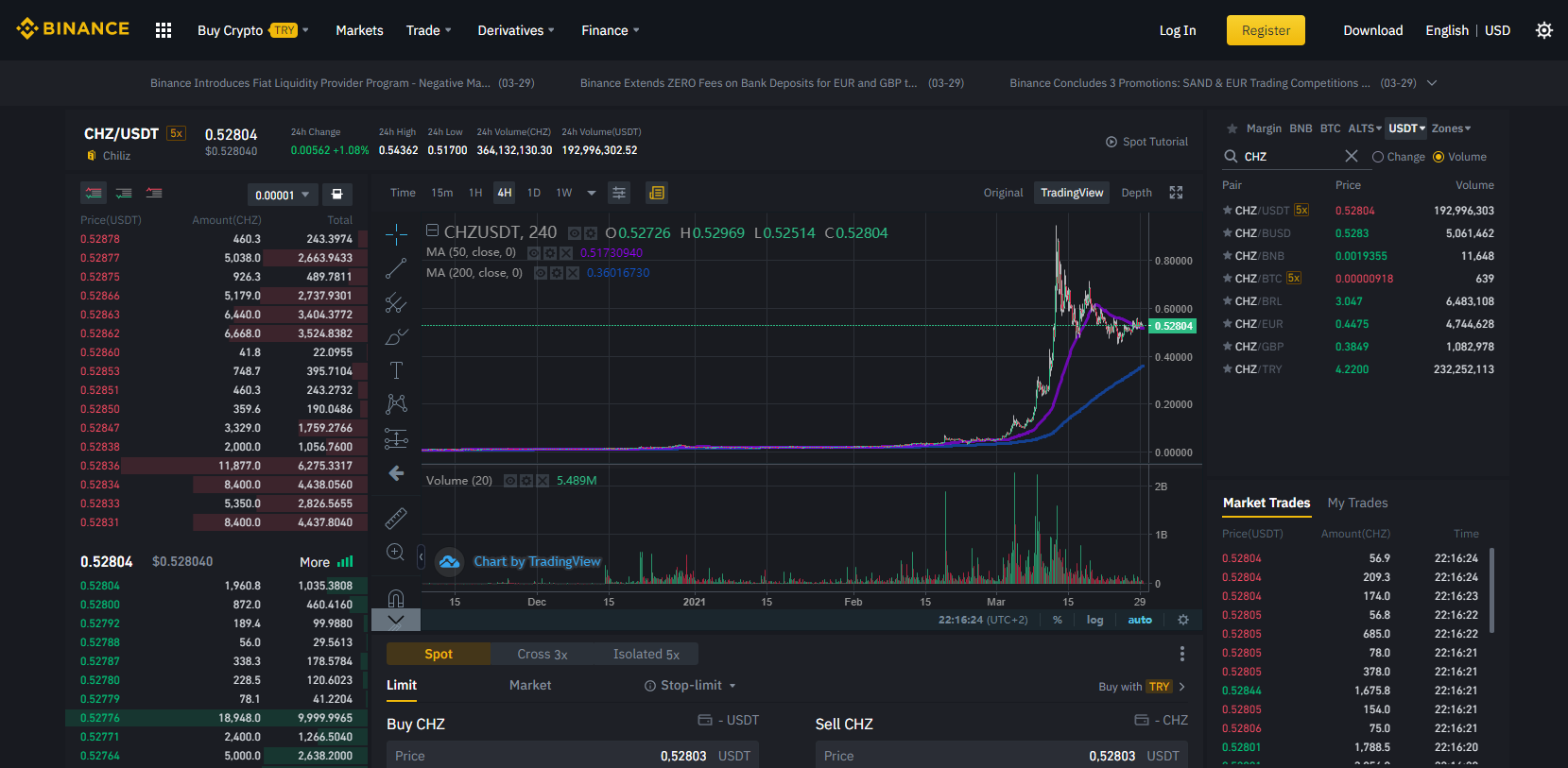Select the crosshair cursor tool
Image resolution: width=1568 pixels, height=768 pixels.
396,234
